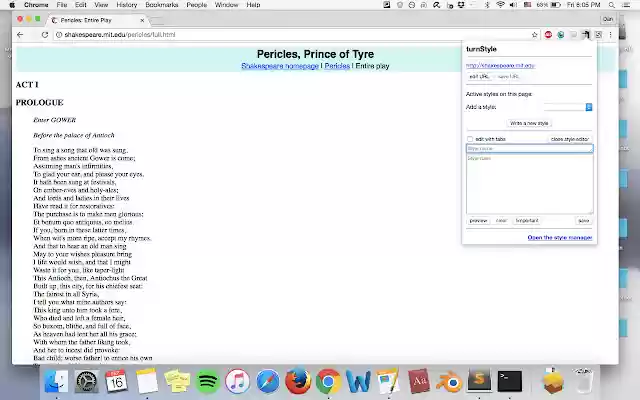Click the site info icon in address bar
This screenshot has width=640, height=400.
click(x=59, y=35)
